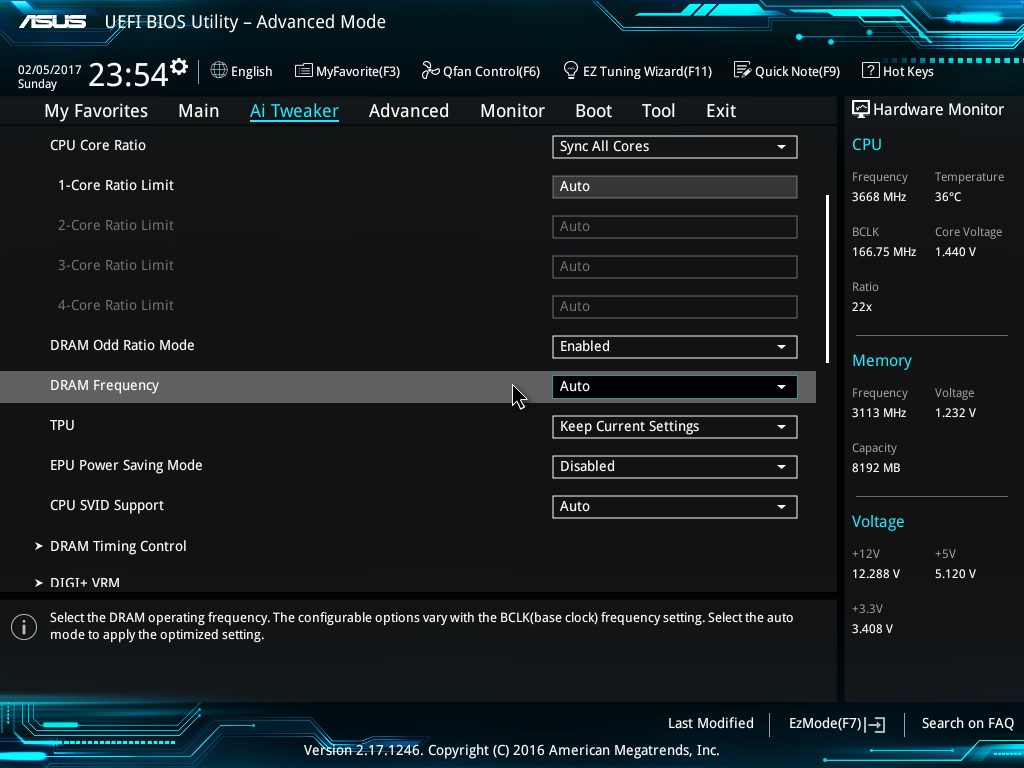This screenshot has height=768, width=1024.
Task: Open MyFavorite(F3)
Action: pyautogui.click(x=347, y=71)
